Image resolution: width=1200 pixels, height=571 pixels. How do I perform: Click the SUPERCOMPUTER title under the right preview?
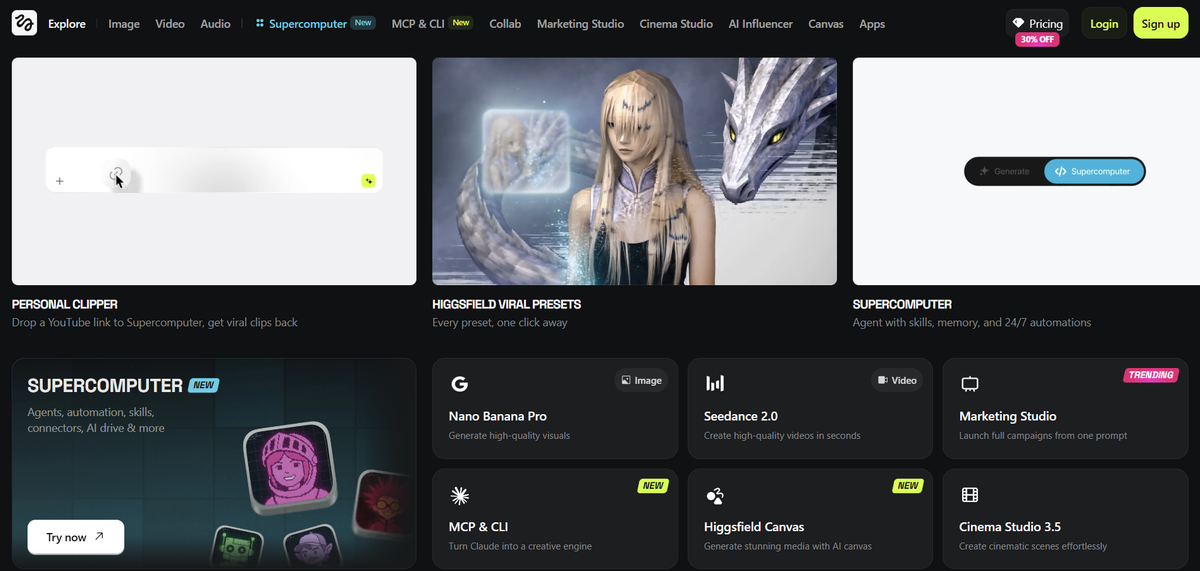(902, 304)
